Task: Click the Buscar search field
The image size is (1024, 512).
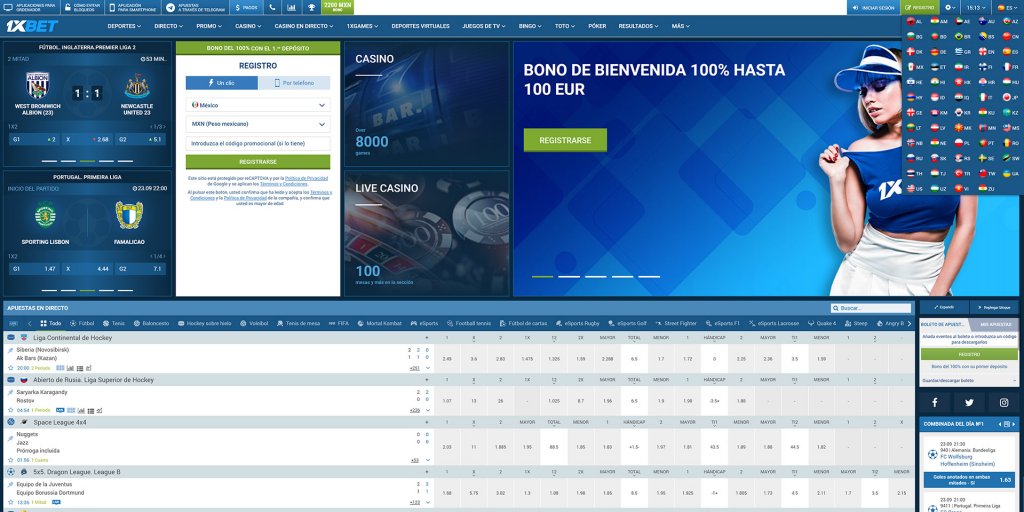Action: point(871,308)
